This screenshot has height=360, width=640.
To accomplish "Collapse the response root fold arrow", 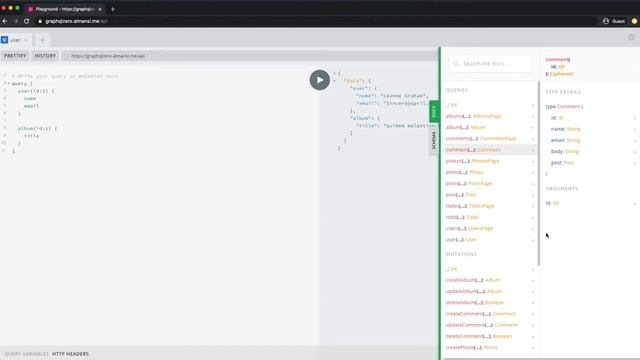I will pos(334,73).
